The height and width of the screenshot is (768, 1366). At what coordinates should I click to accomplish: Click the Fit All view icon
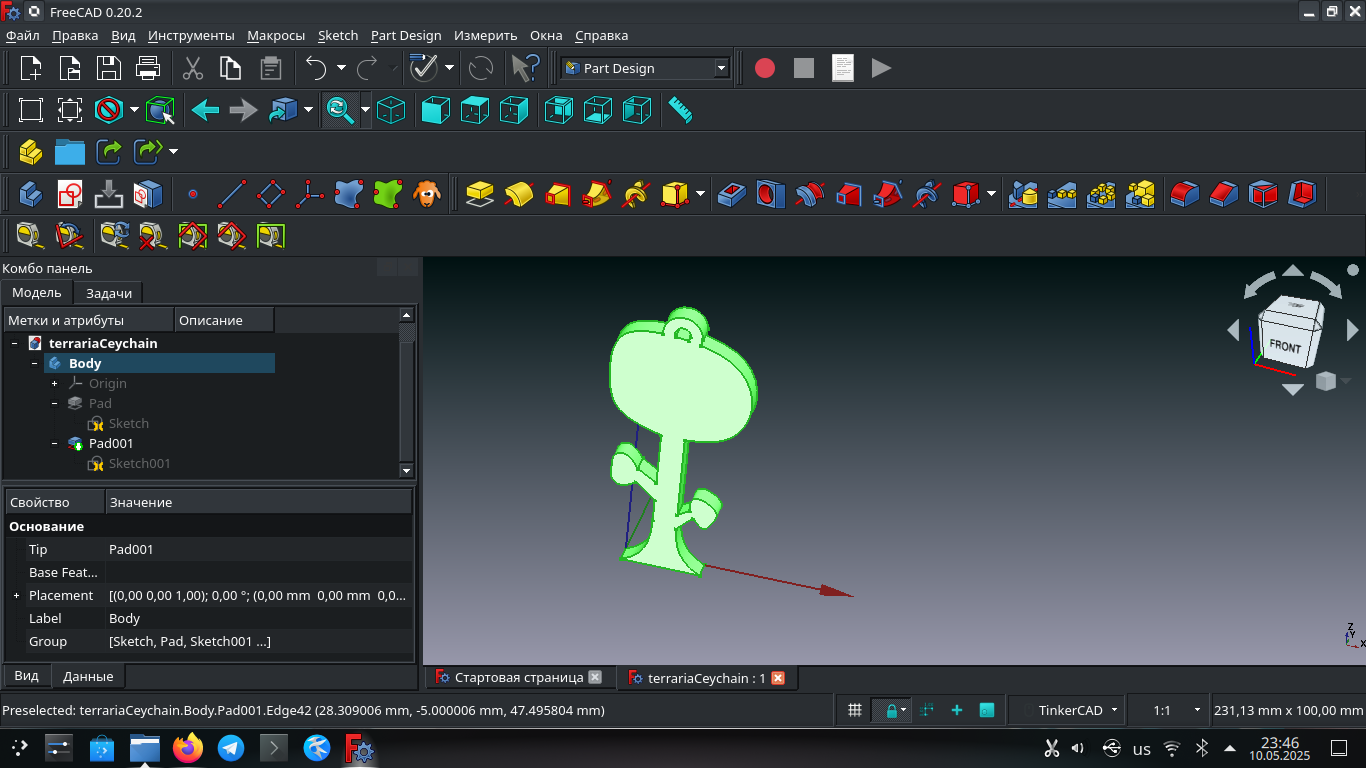(x=31, y=110)
